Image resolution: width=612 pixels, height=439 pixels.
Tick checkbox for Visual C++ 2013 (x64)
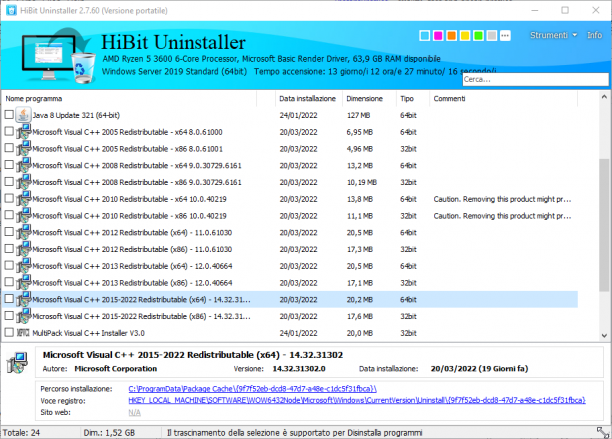(x=9, y=266)
